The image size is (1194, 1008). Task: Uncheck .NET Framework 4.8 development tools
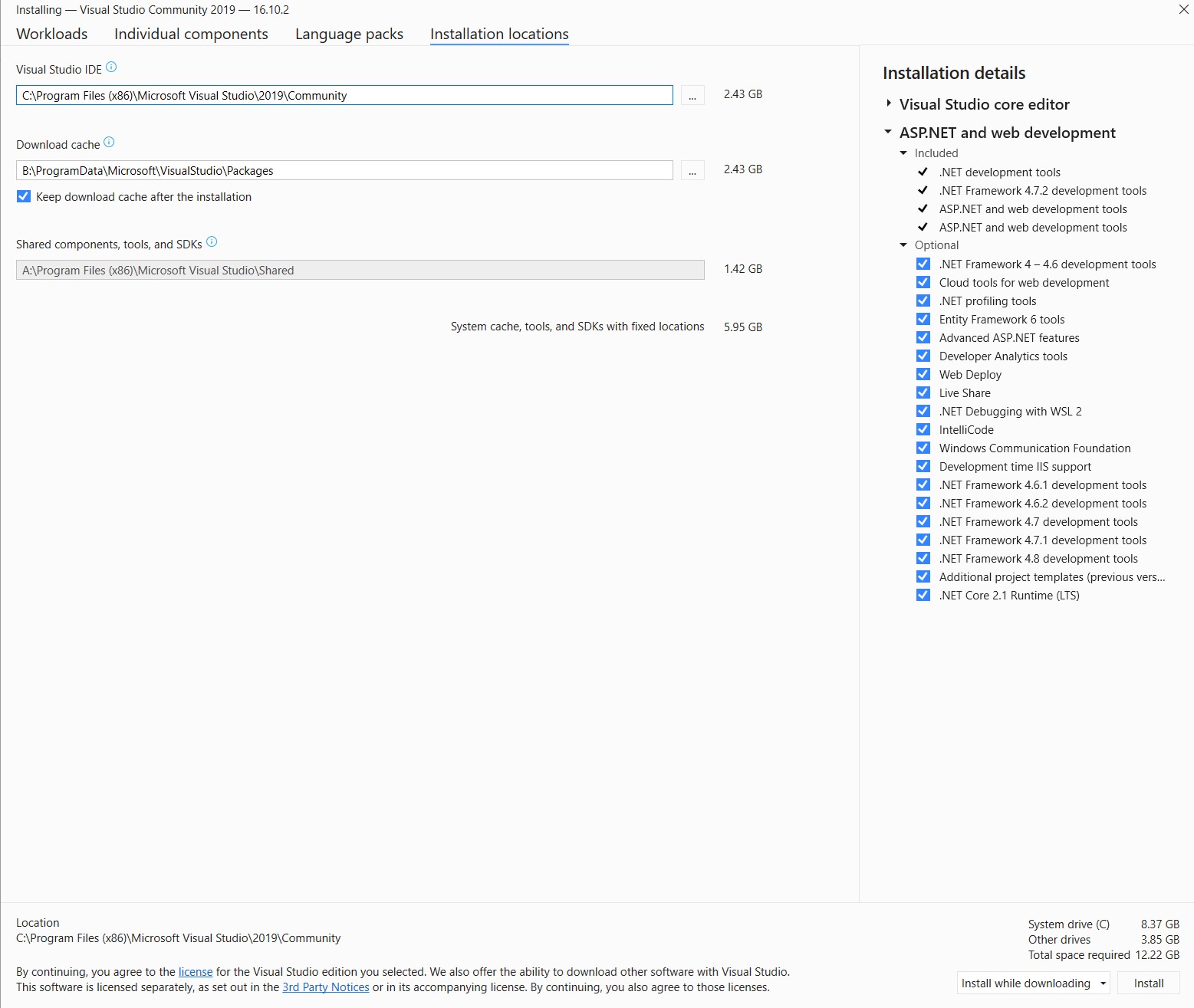(923, 558)
